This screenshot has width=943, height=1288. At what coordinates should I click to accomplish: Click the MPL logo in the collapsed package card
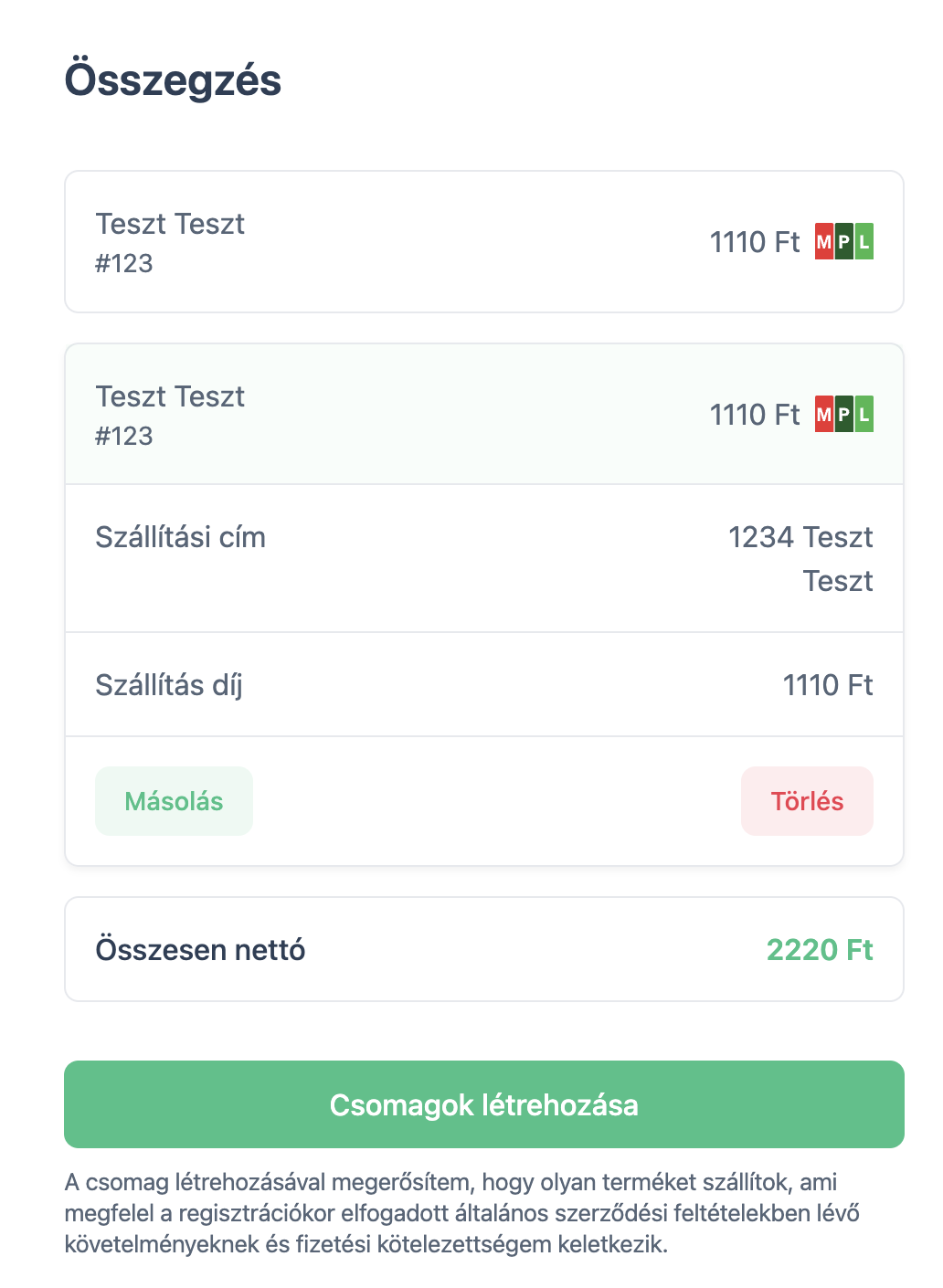(843, 242)
